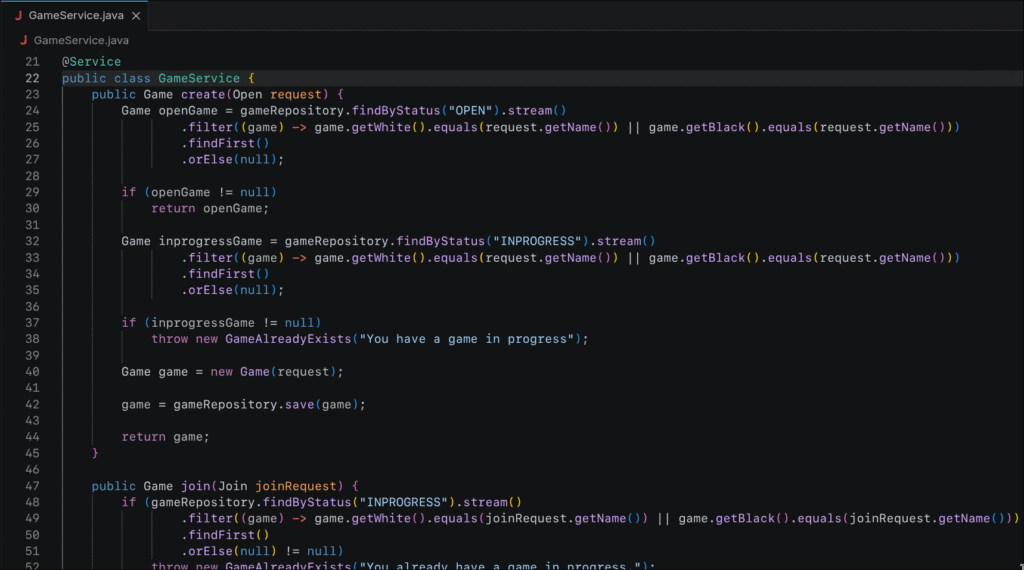1024x570 pixels.
Task: Click the join method name
Action: (x=195, y=486)
